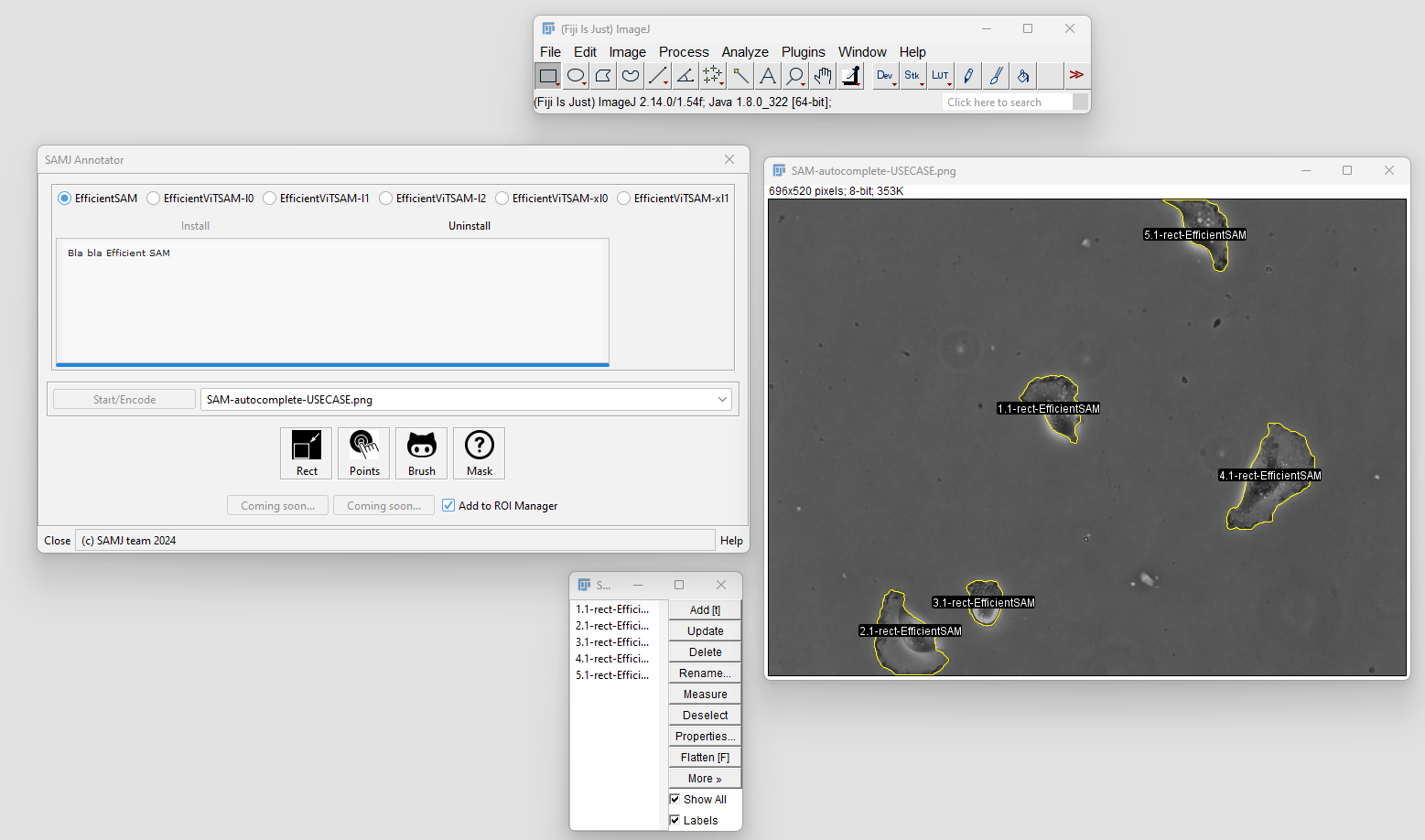Click Help in SAMJ Annotator footer
The image size is (1425, 840).
pyautogui.click(x=731, y=540)
